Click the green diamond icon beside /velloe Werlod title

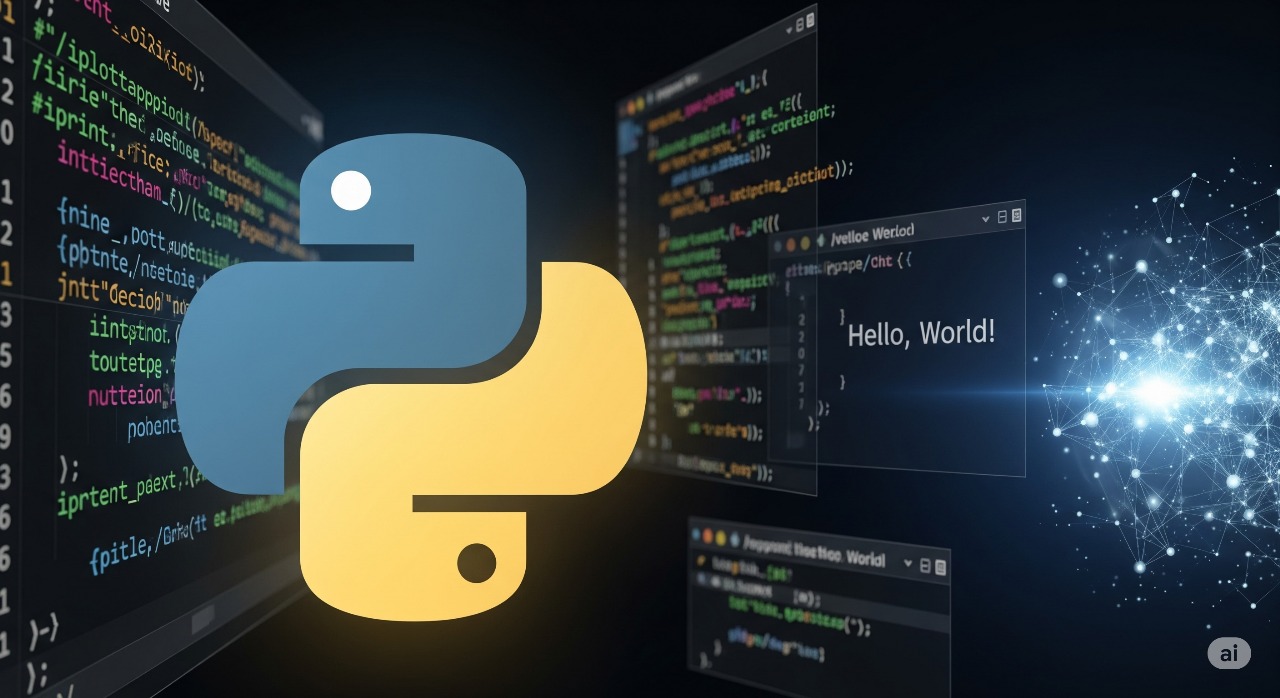tap(820, 240)
